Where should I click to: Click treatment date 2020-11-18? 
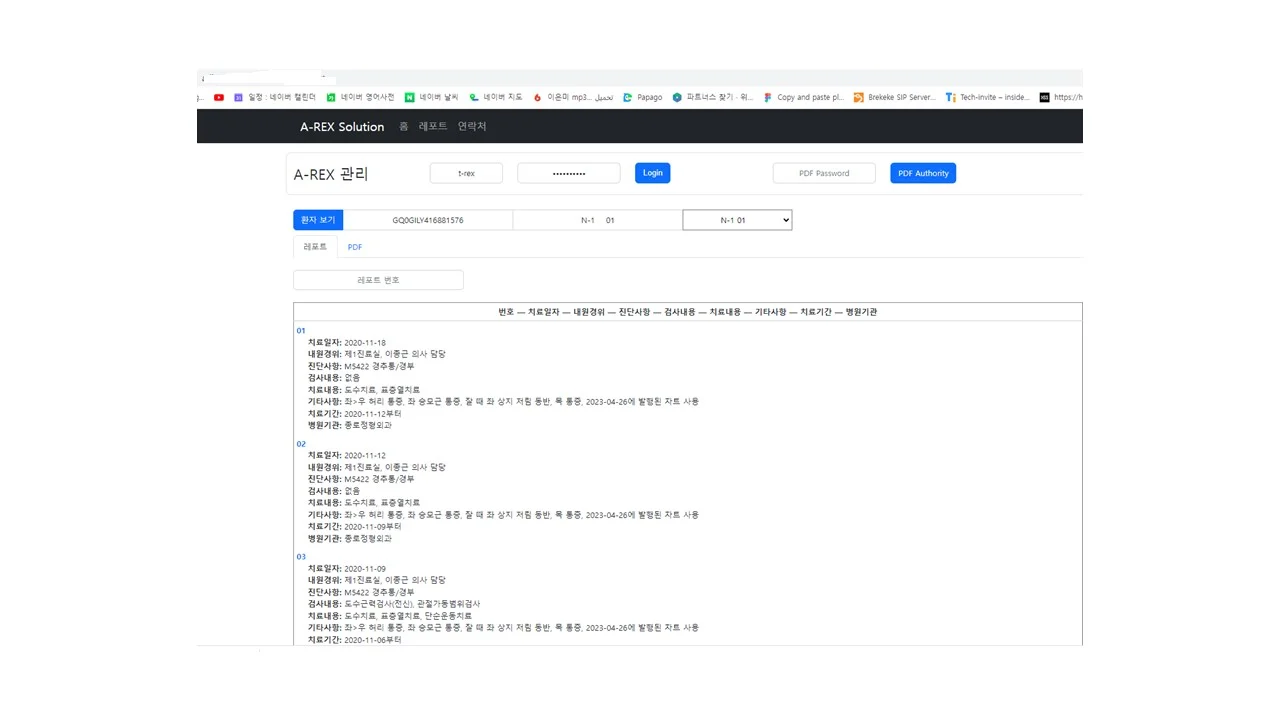coord(365,342)
